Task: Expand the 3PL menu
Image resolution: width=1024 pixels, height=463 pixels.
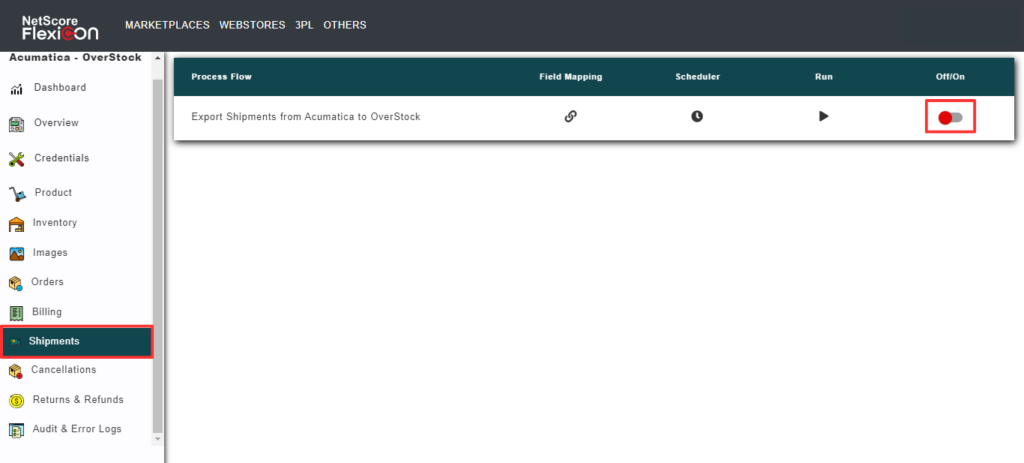Action: [x=304, y=25]
